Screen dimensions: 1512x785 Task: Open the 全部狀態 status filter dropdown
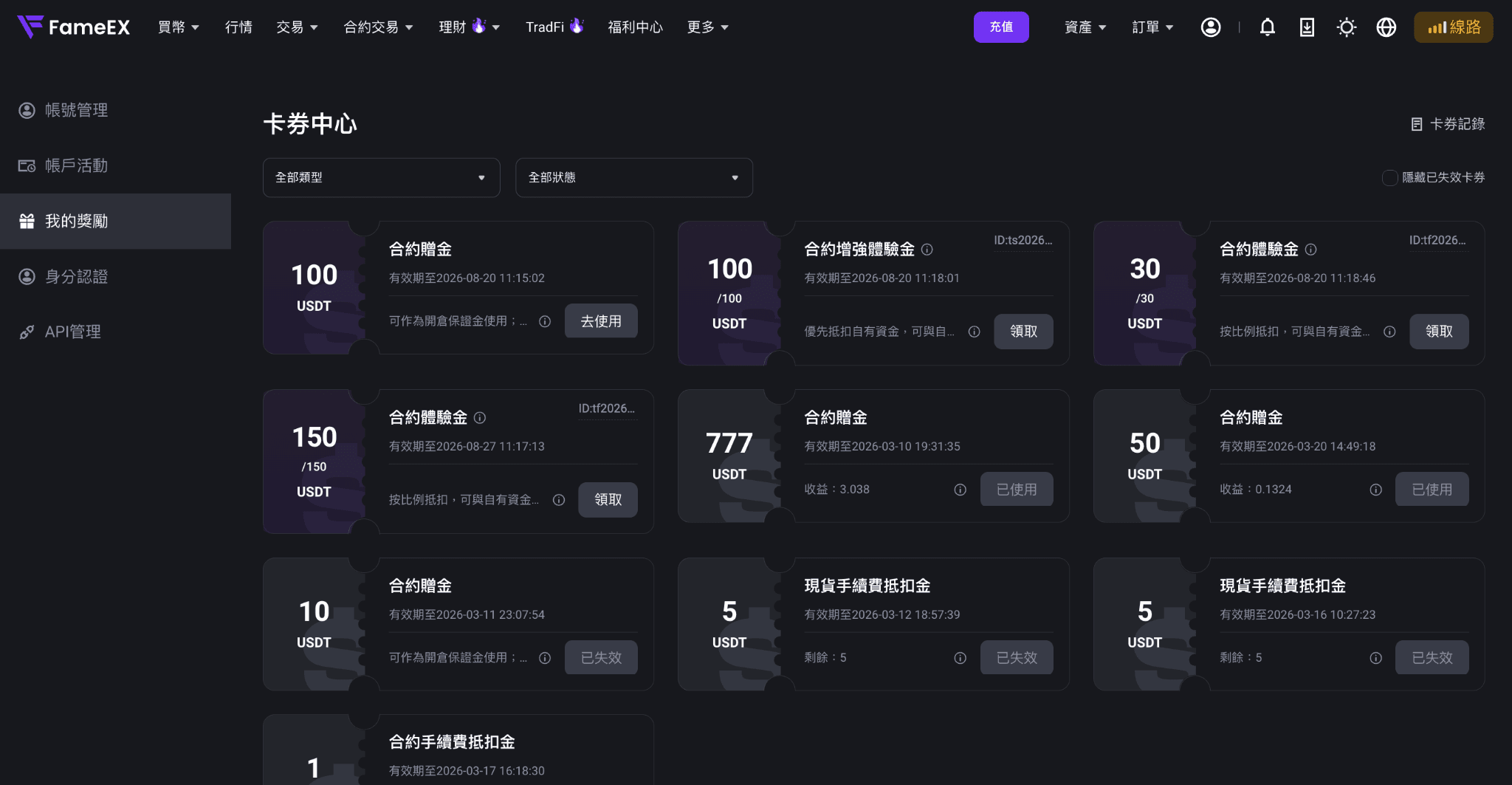point(634,178)
